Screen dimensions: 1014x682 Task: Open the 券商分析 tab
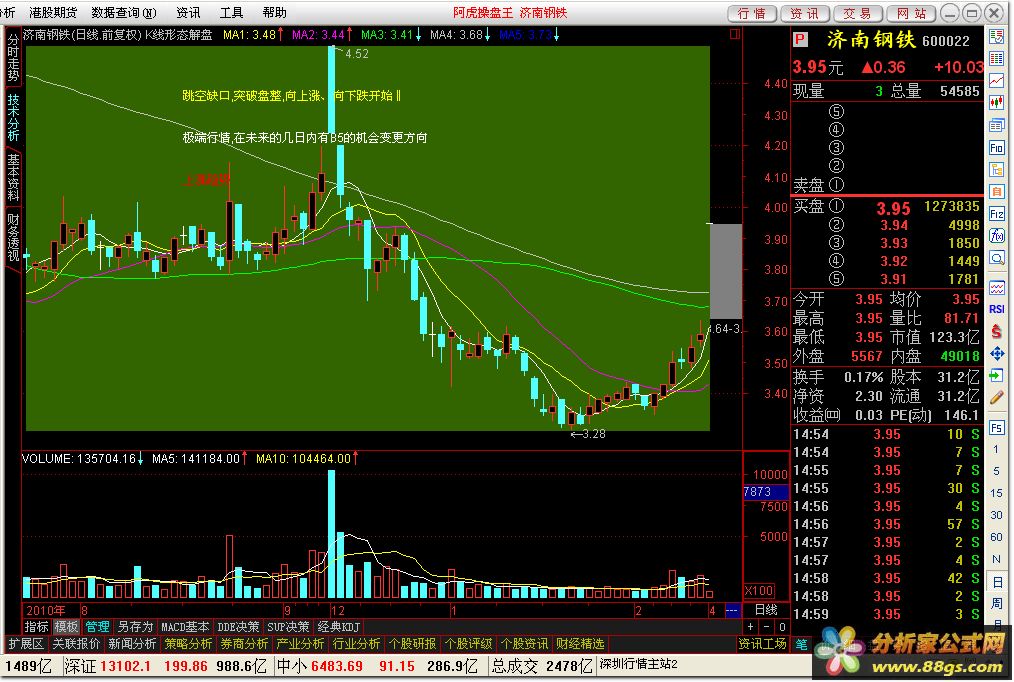pos(244,644)
